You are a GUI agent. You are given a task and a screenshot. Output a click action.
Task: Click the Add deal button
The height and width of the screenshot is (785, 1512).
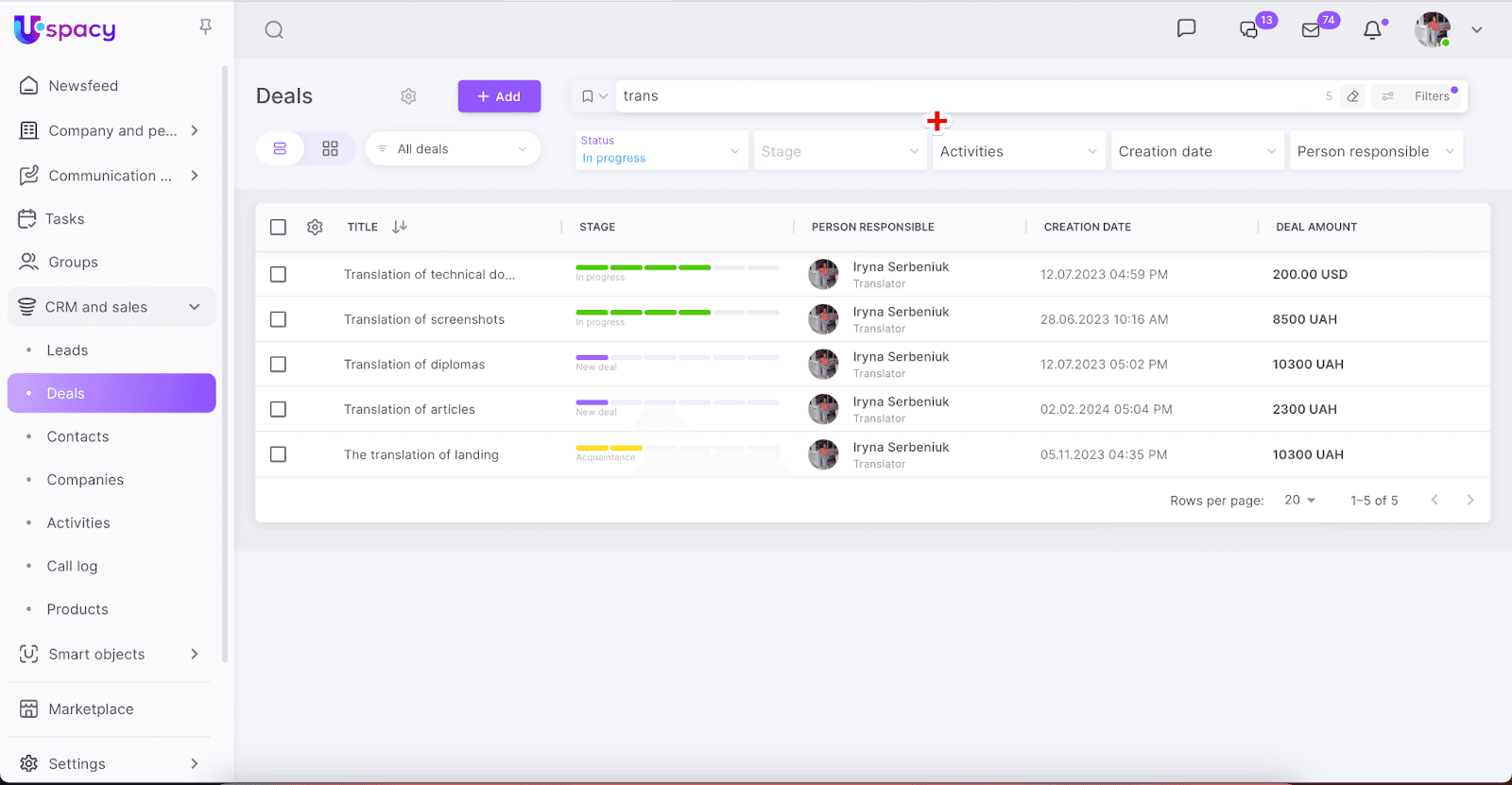499,96
